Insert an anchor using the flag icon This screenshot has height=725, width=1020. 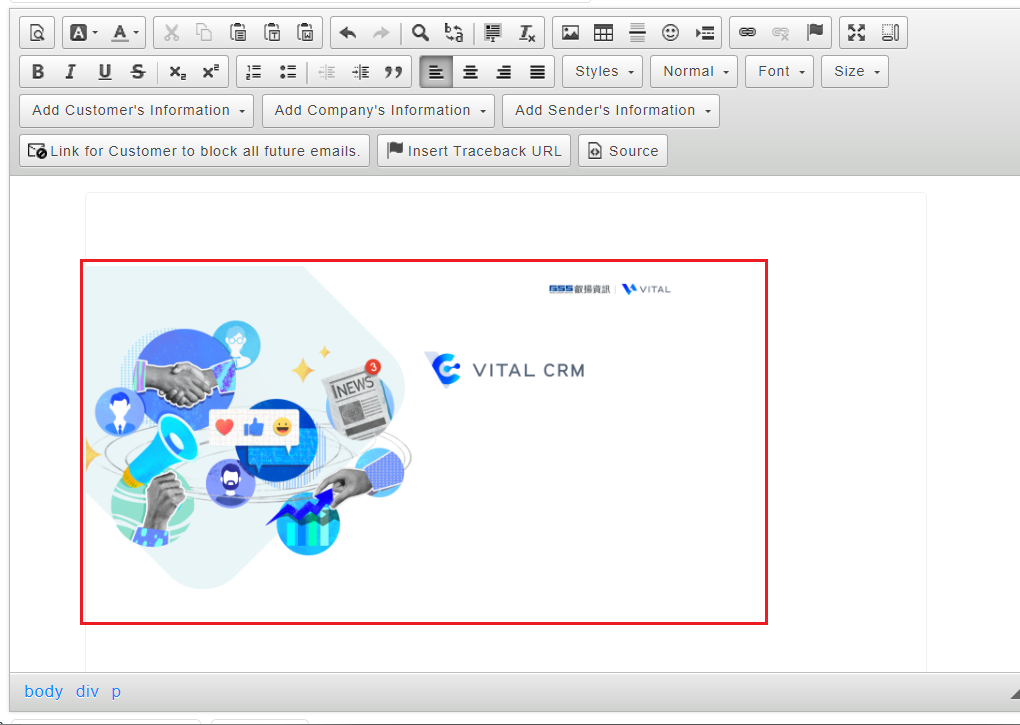tap(814, 33)
